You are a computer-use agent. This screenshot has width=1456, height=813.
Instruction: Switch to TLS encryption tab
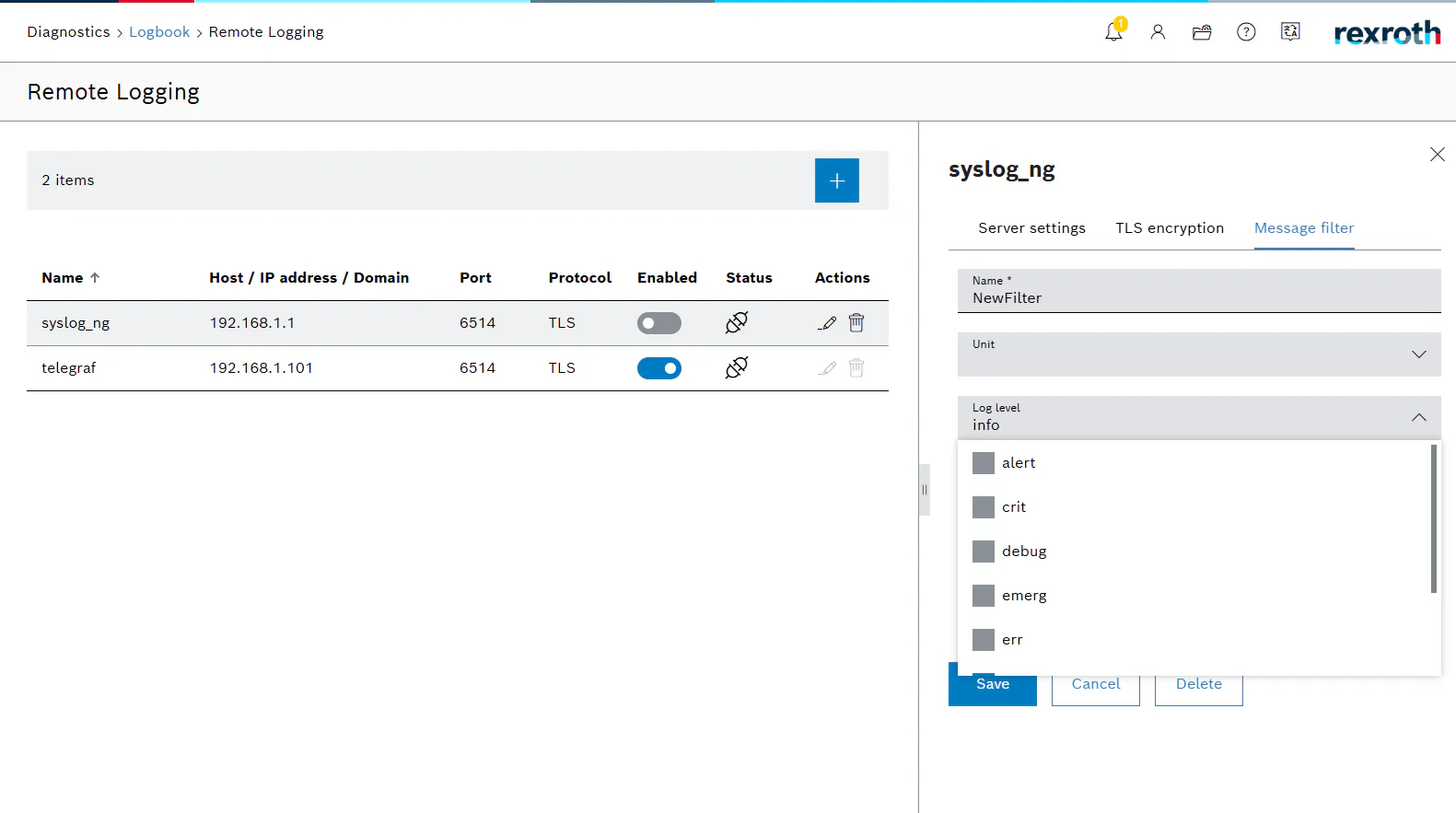click(x=1170, y=228)
